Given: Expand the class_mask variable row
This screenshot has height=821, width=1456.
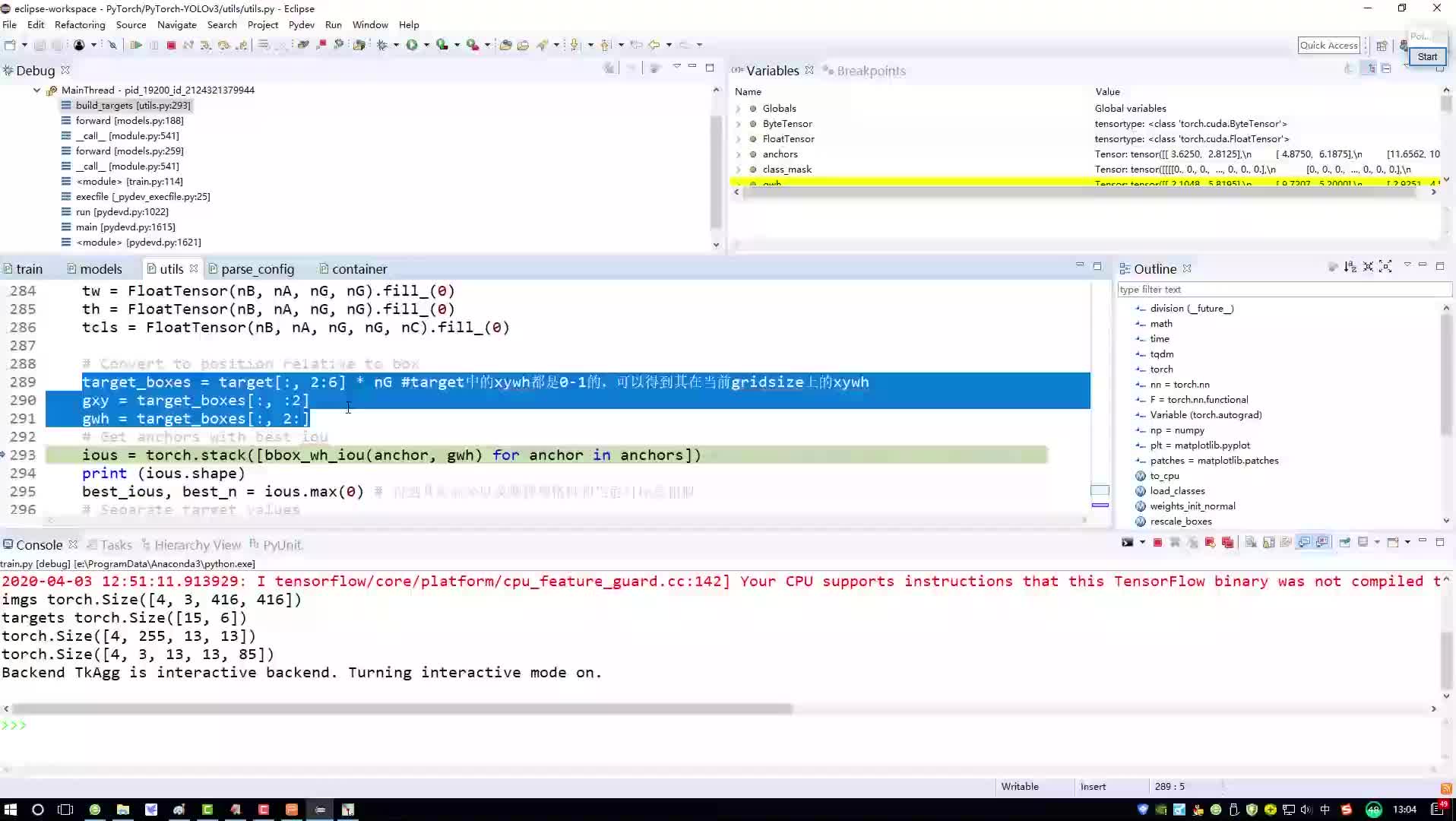Looking at the screenshot, I should 738,170.
